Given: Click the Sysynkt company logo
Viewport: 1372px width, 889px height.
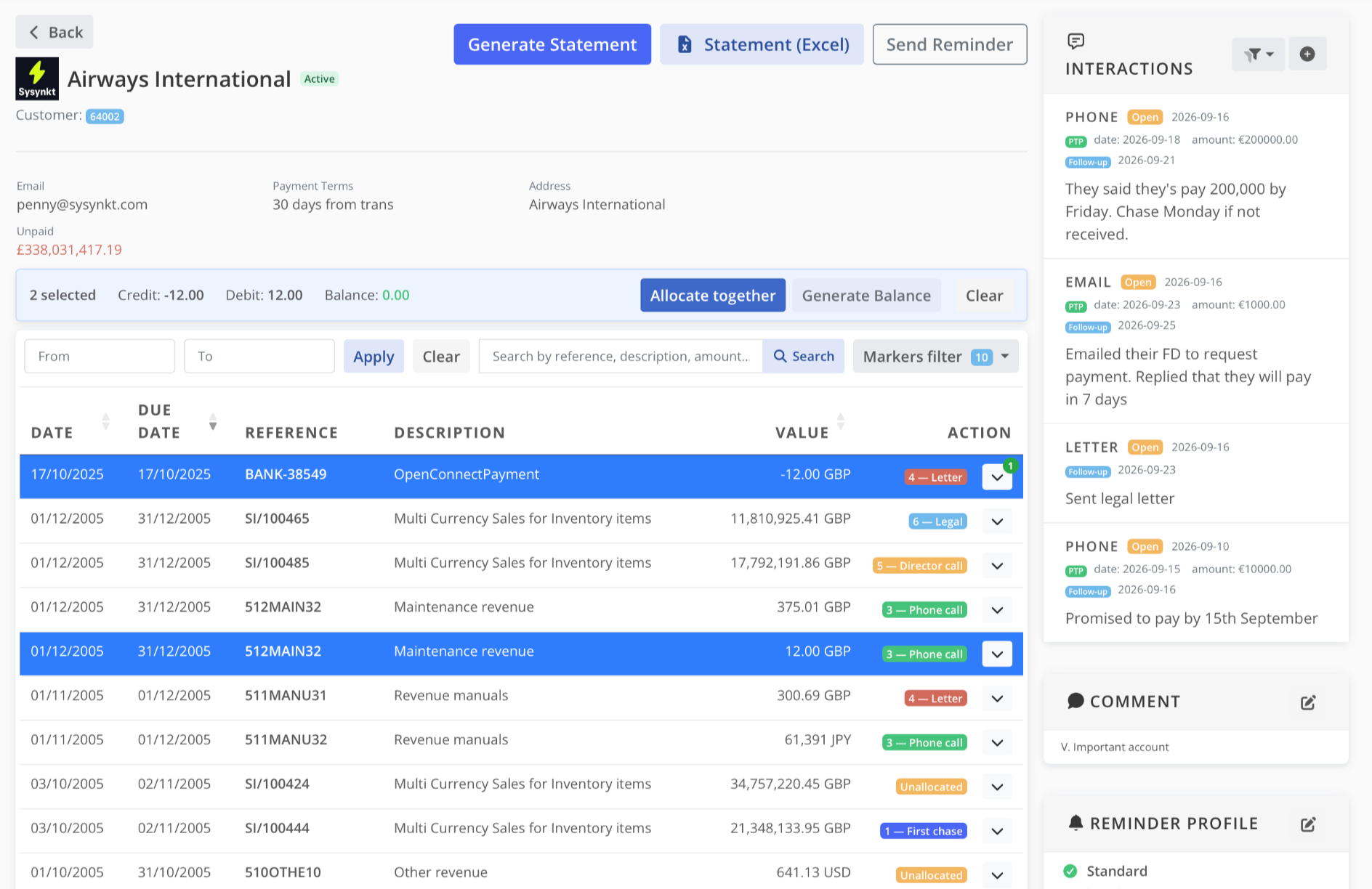Looking at the screenshot, I should tap(37, 78).
